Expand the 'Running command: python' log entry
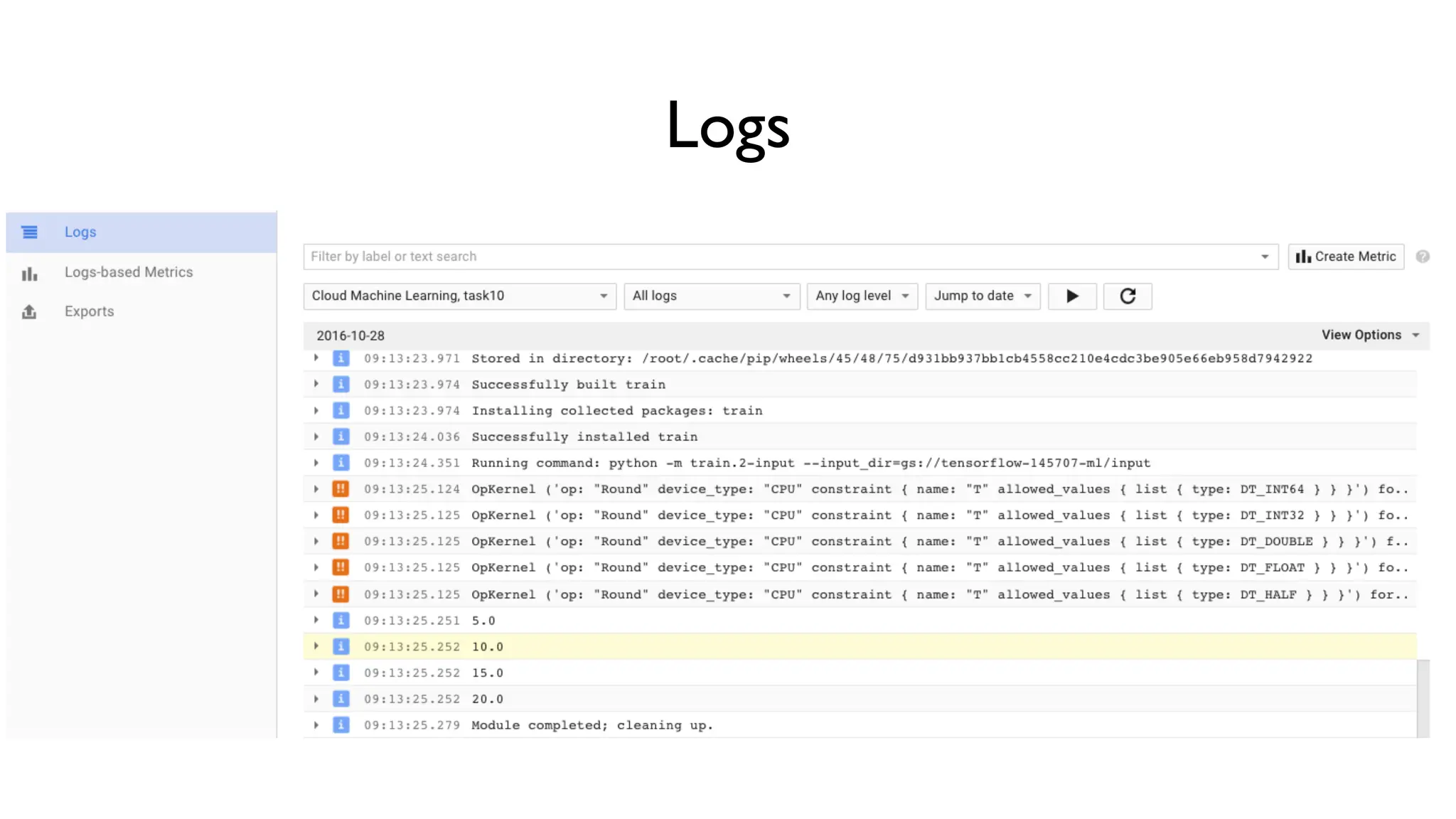Image resolution: width=1456 pixels, height=819 pixels. (x=316, y=463)
